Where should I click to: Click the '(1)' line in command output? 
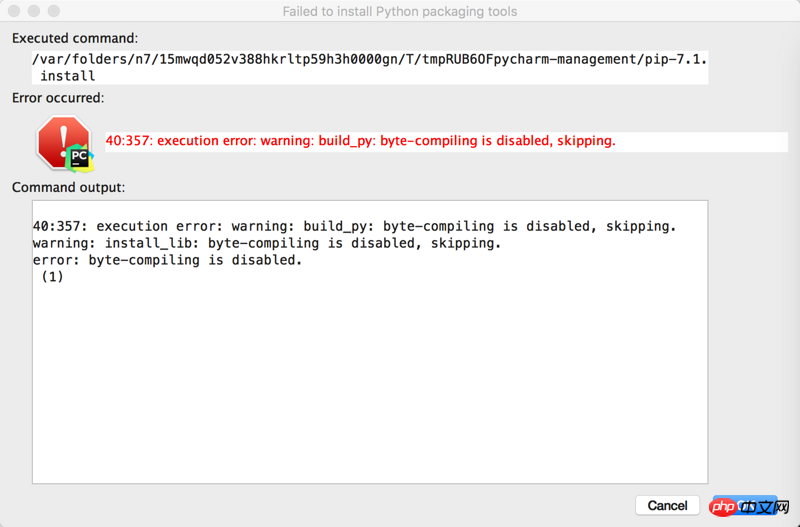52,277
